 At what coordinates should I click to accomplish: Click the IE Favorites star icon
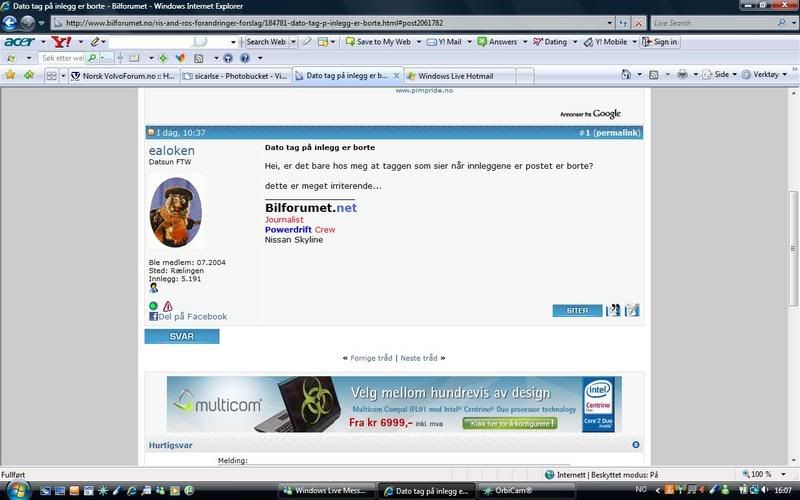pyautogui.click(x=10, y=75)
